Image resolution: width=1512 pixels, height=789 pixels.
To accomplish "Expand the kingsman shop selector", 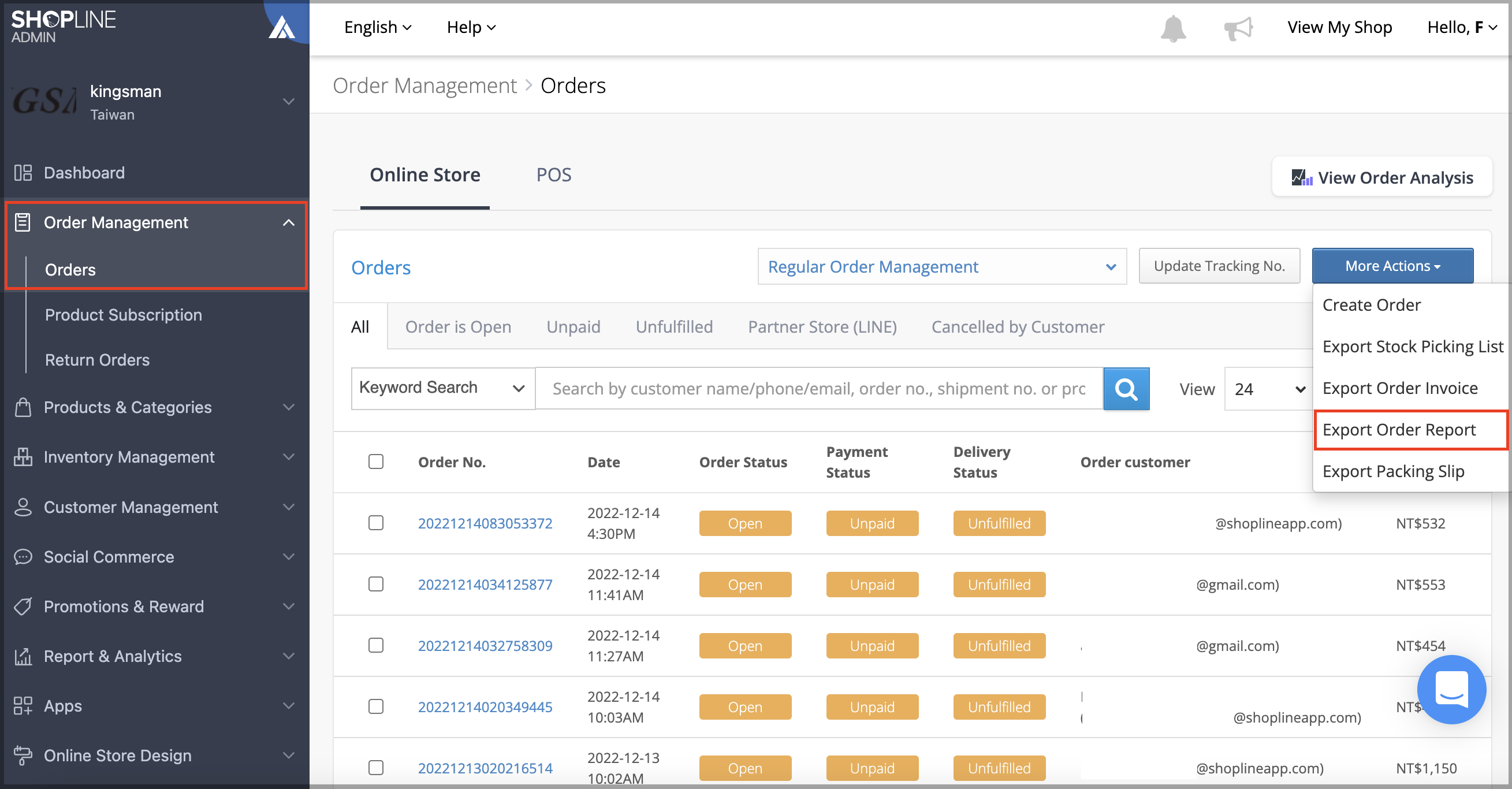I will (x=288, y=101).
